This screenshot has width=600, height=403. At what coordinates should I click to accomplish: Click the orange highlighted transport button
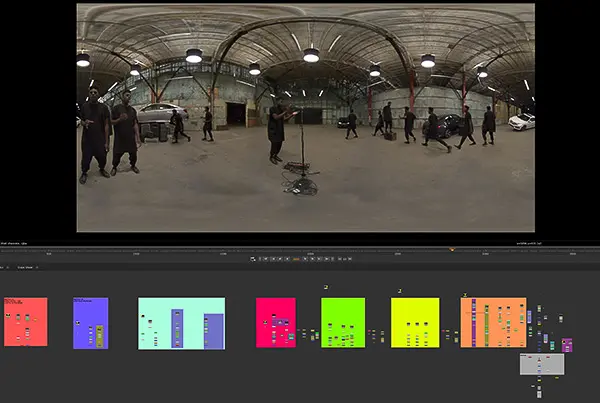click(x=296, y=259)
